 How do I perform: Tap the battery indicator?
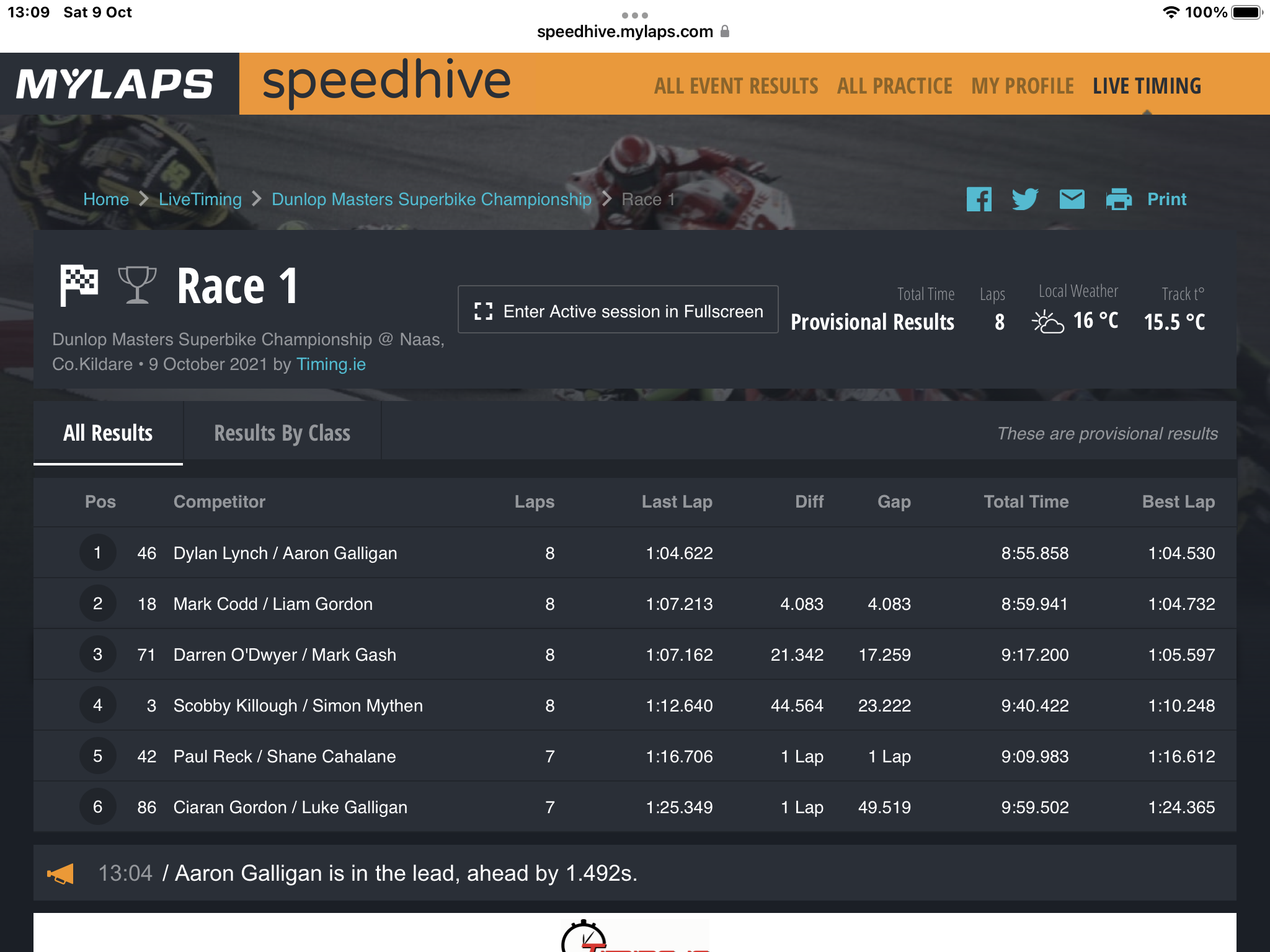[1247, 12]
